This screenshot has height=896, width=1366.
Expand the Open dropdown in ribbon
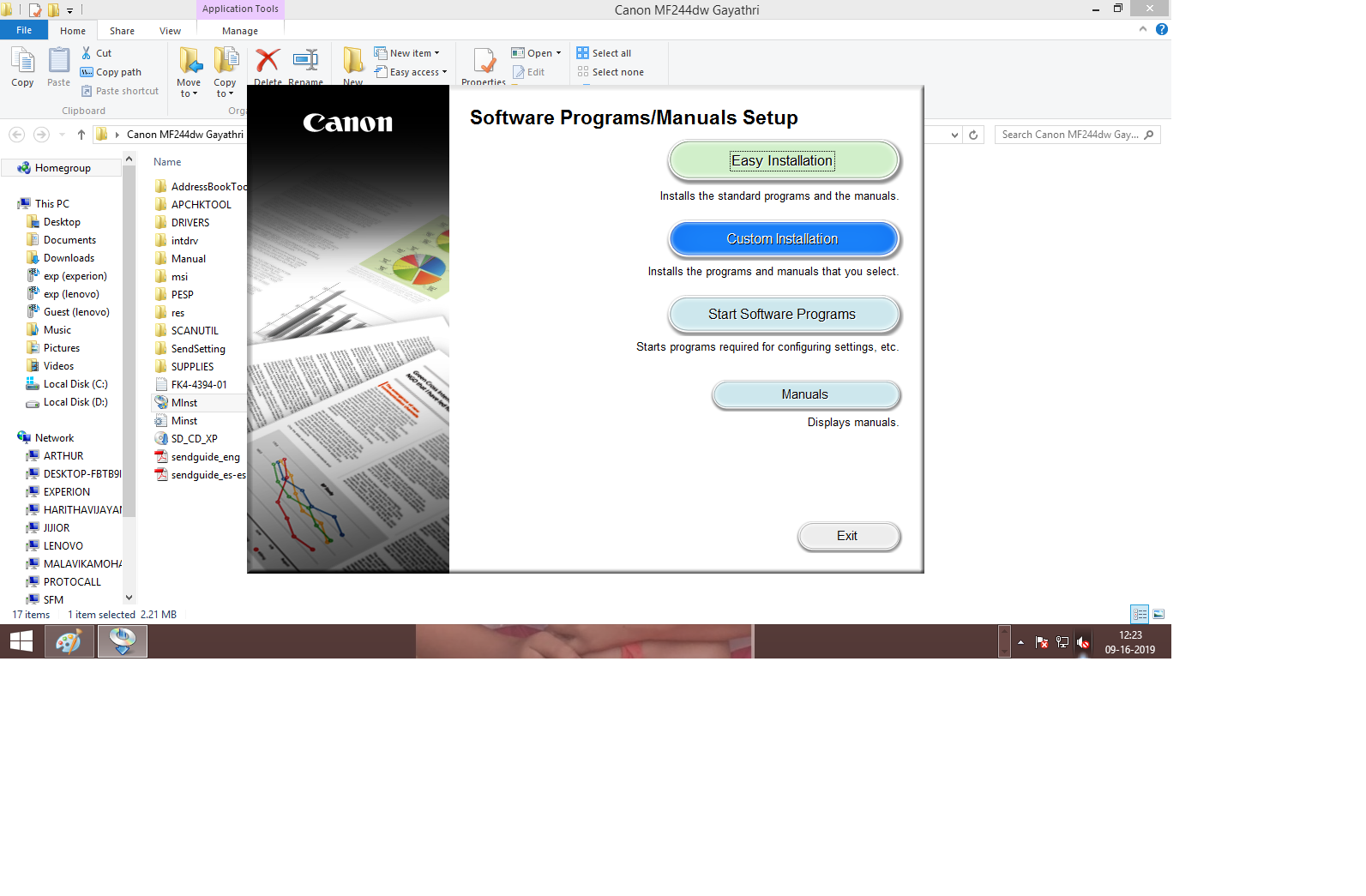(x=537, y=53)
